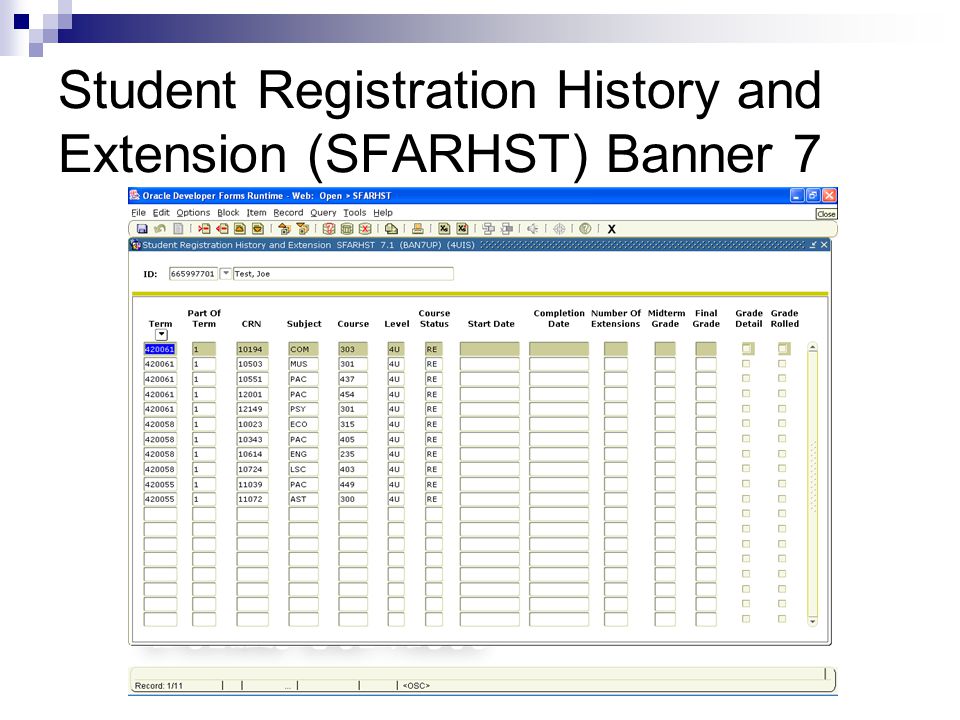The height and width of the screenshot is (720, 960).
Task: Go to Previous Record icon
Action: coord(240,229)
